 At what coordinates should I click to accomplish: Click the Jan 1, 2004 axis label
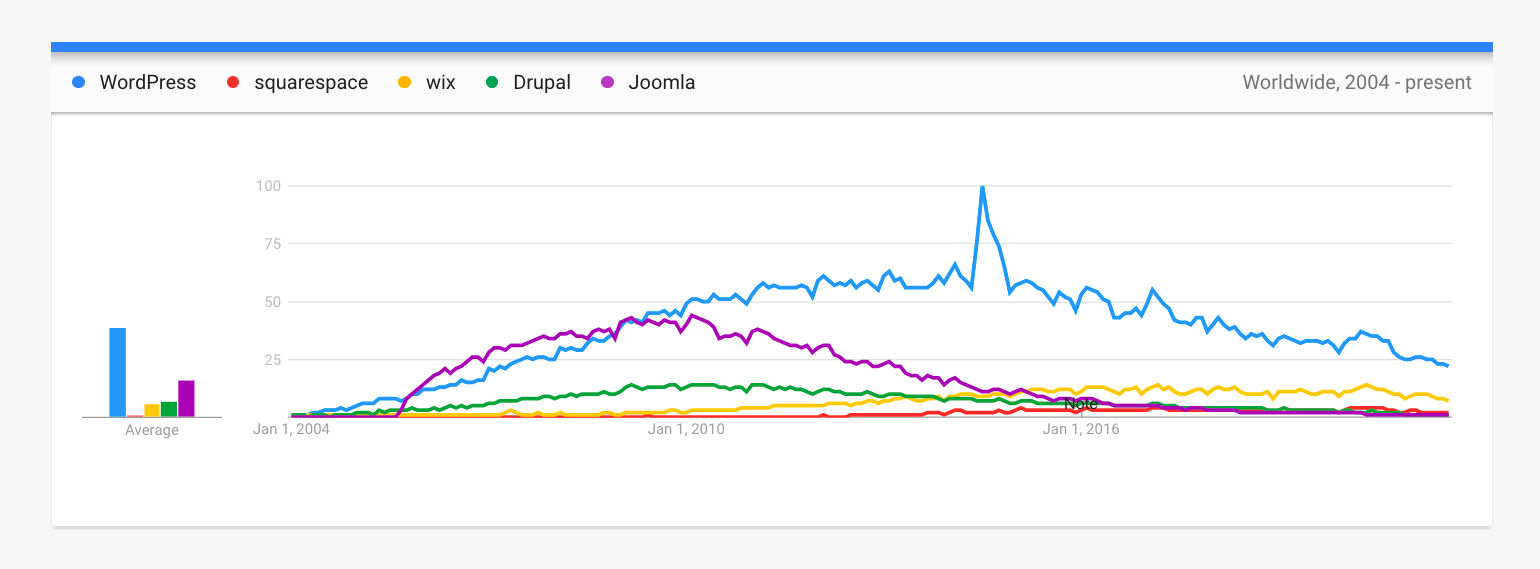291,430
